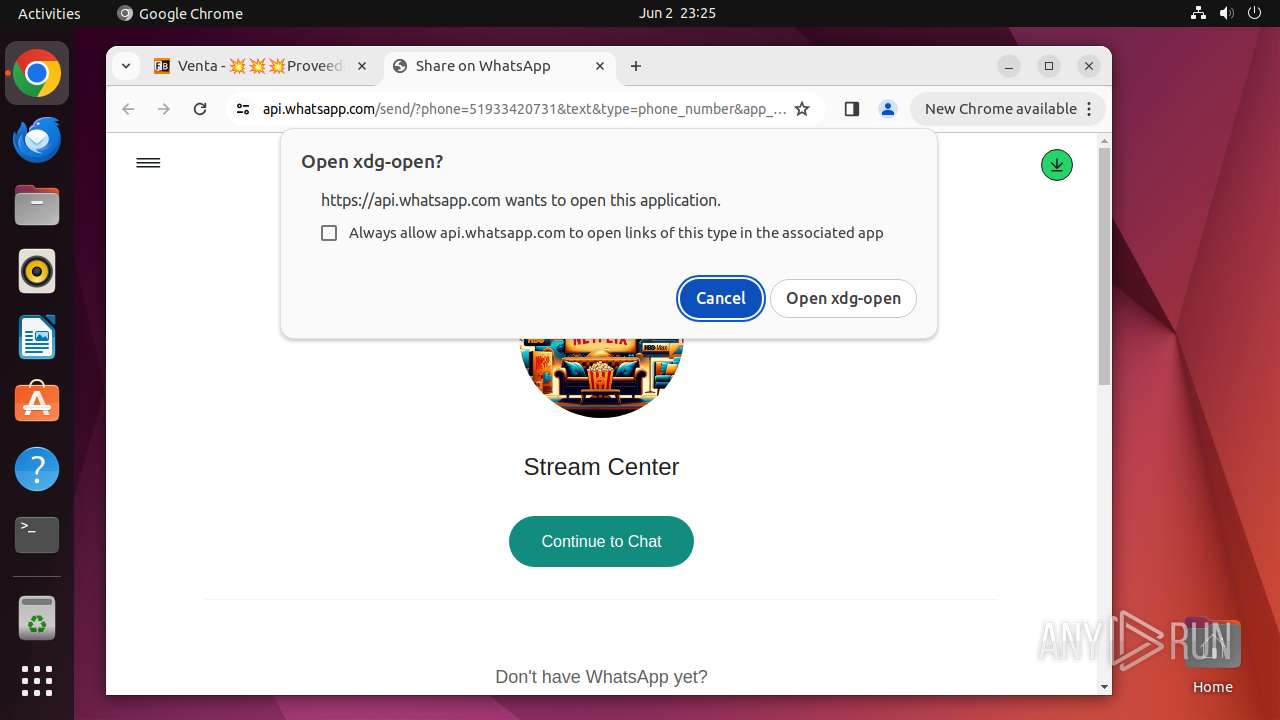Viewport: 1280px width, 720px height.
Task: Close the Share on WhatsApp tab
Action: (600, 66)
